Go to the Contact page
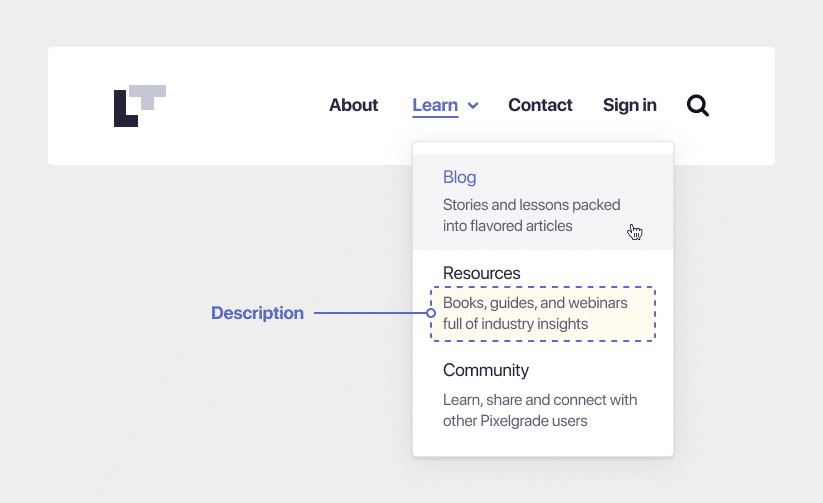This screenshot has height=503, width=823. [x=540, y=105]
